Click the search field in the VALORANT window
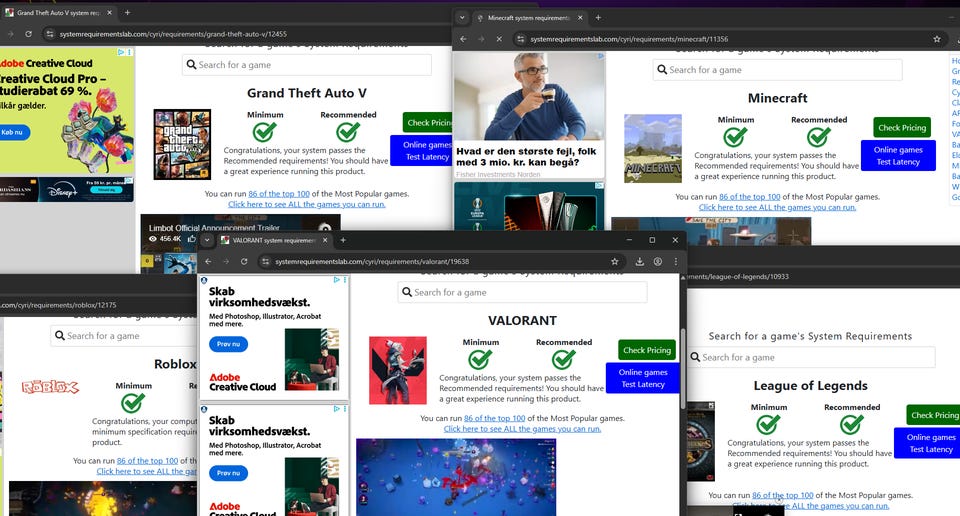Screen dimensions: 960x516 (522, 293)
